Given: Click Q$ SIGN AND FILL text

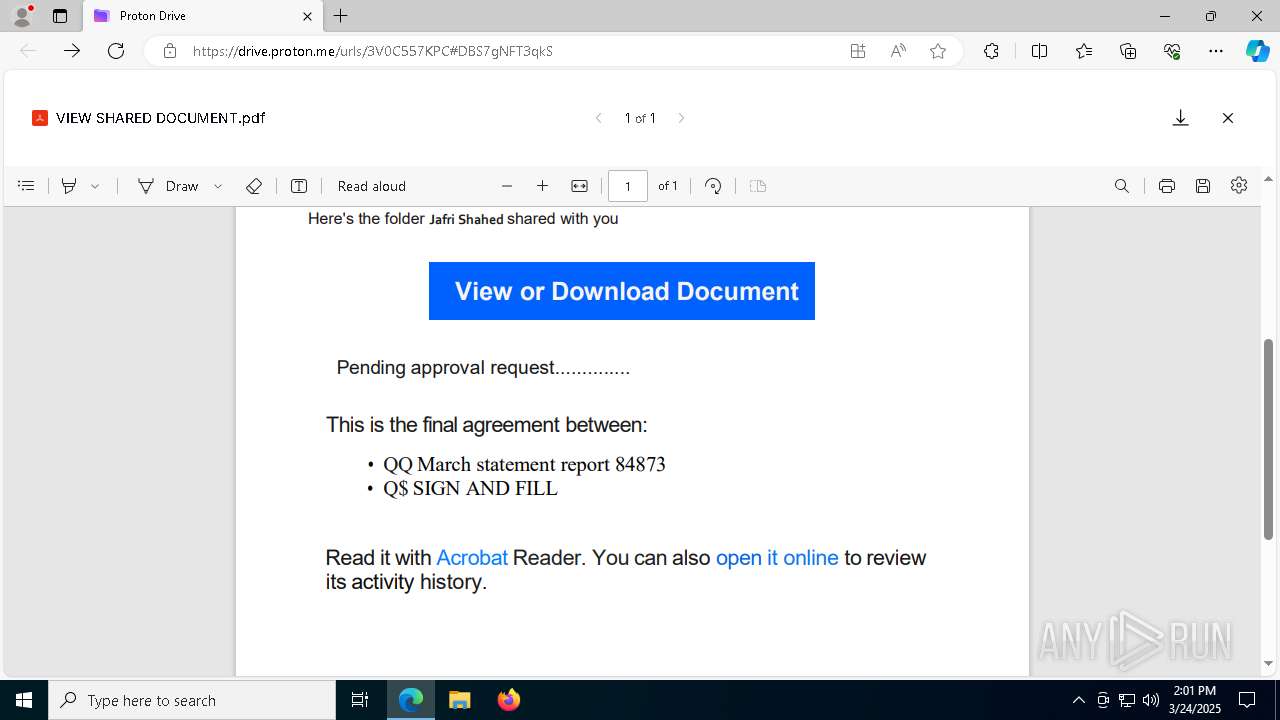Looking at the screenshot, I should click(x=470, y=489).
